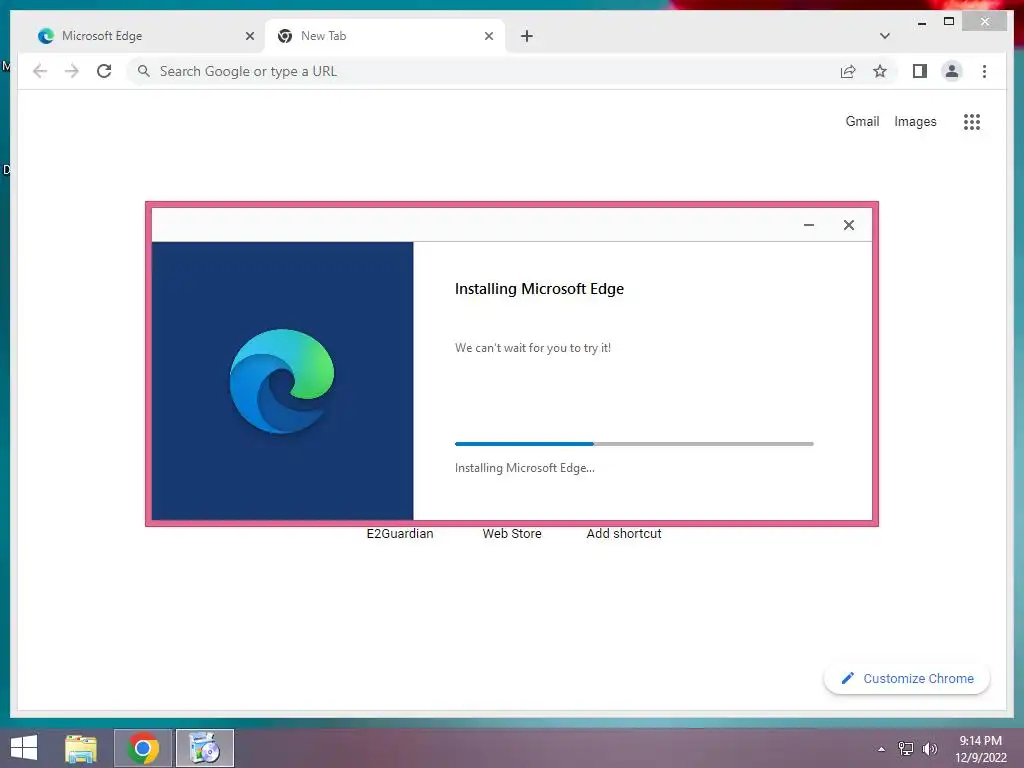The width and height of the screenshot is (1024, 768).
Task: Open the Chrome profile avatar menu
Action: [952, 71]
